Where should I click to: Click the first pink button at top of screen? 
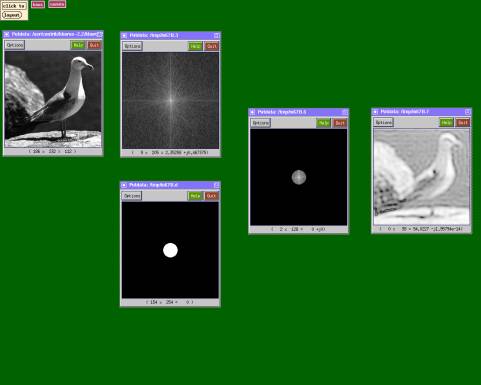tap(38, 4)
